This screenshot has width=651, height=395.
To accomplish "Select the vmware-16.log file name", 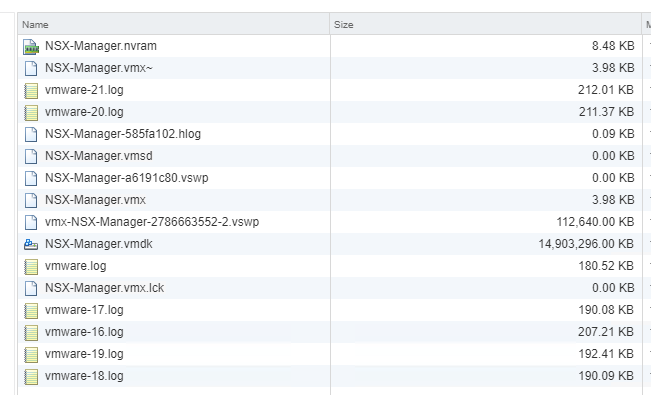I will (x=84, y=332).
